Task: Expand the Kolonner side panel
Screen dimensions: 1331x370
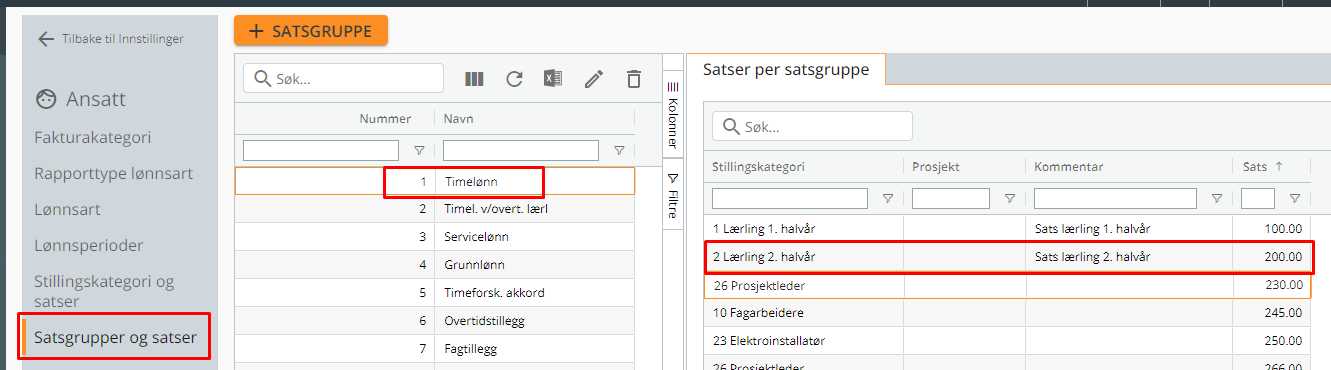Action: click(x=673, y=115)
